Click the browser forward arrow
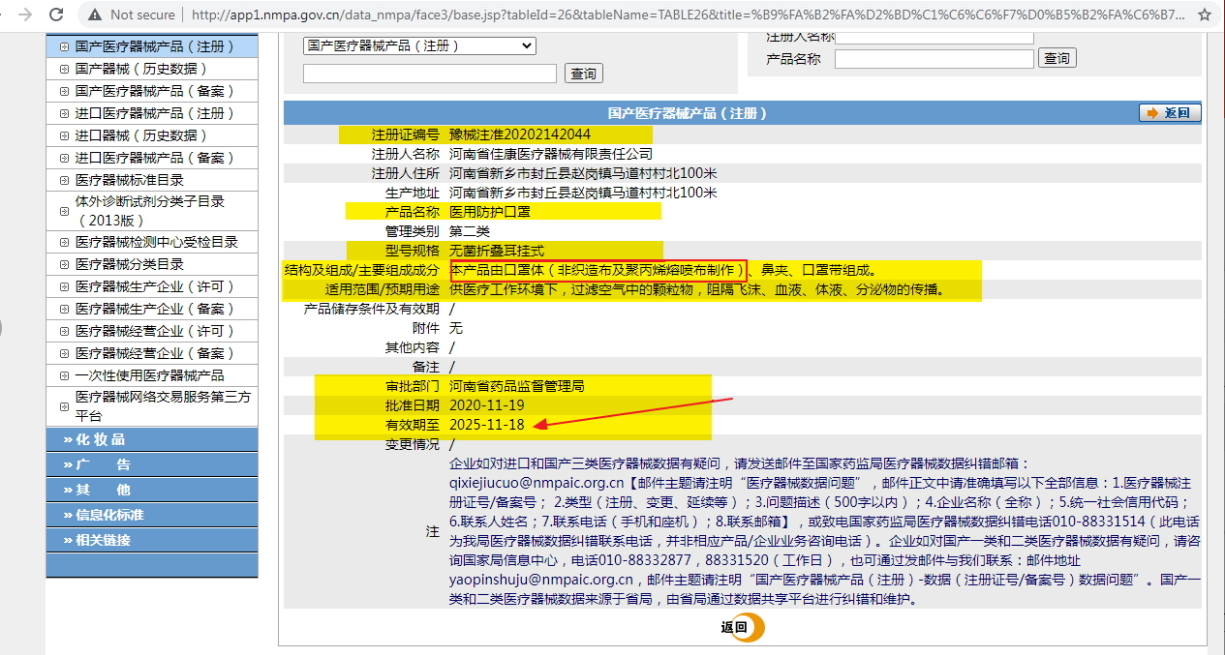This screenshot has height=655, width=1225. pos(25,15)
